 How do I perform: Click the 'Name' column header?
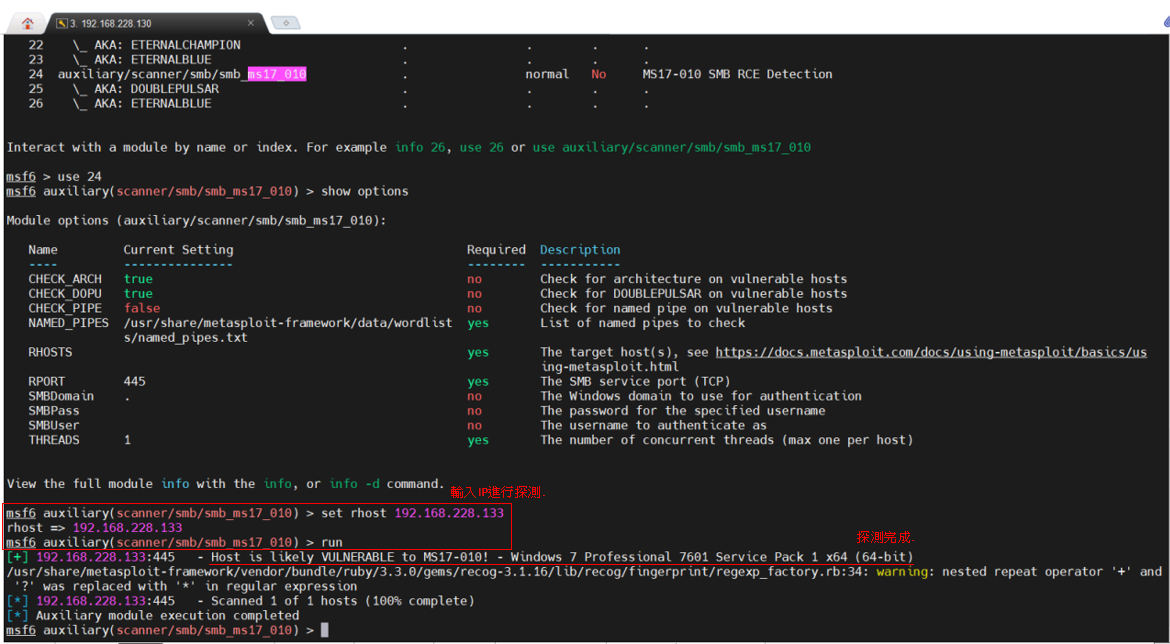[x=43, y=250]
